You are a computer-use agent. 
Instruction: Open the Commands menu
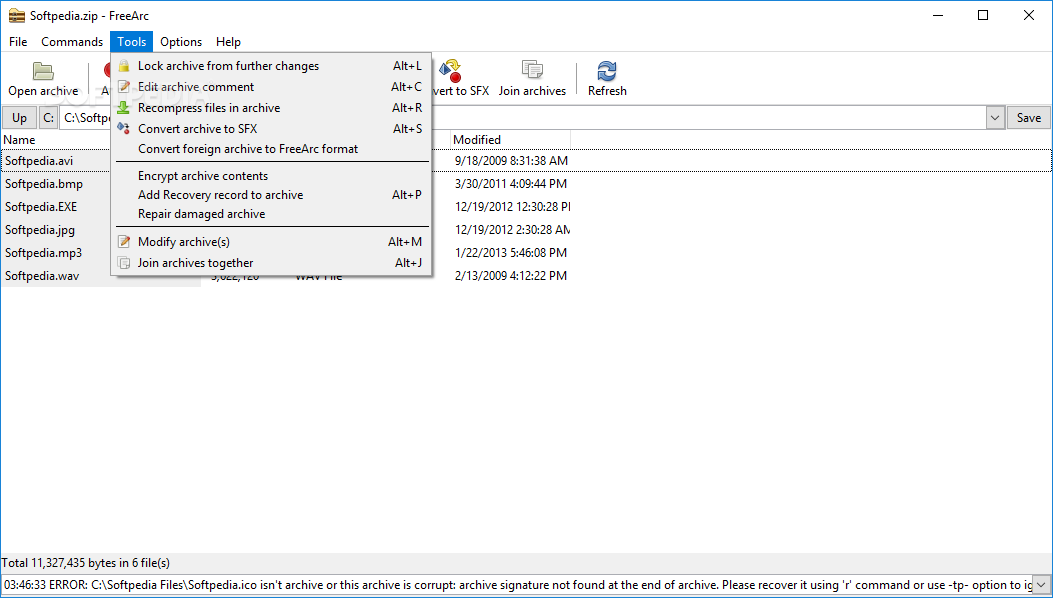[x=72, y=42]
